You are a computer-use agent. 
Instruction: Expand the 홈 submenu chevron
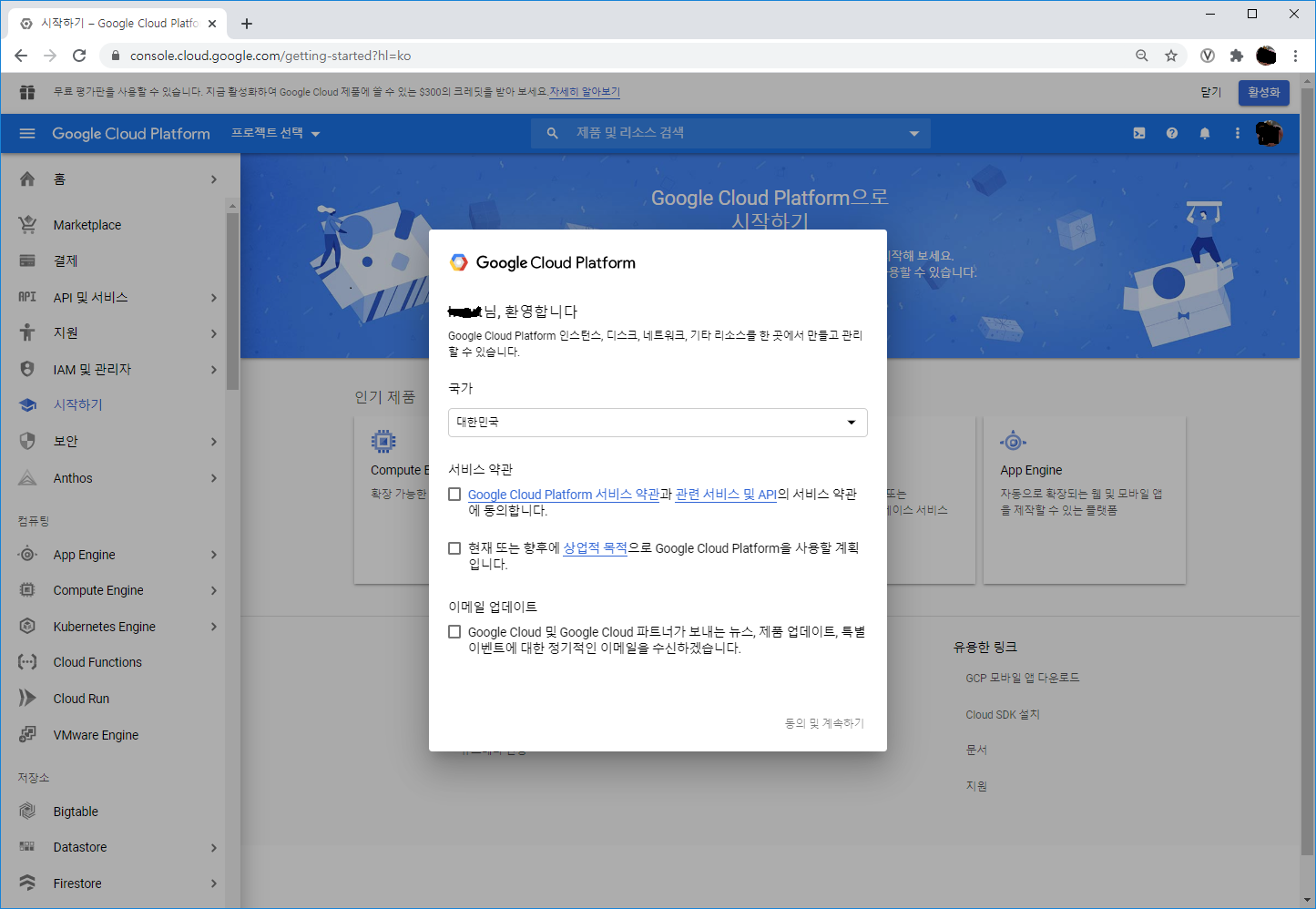click(x=214, y=179)
